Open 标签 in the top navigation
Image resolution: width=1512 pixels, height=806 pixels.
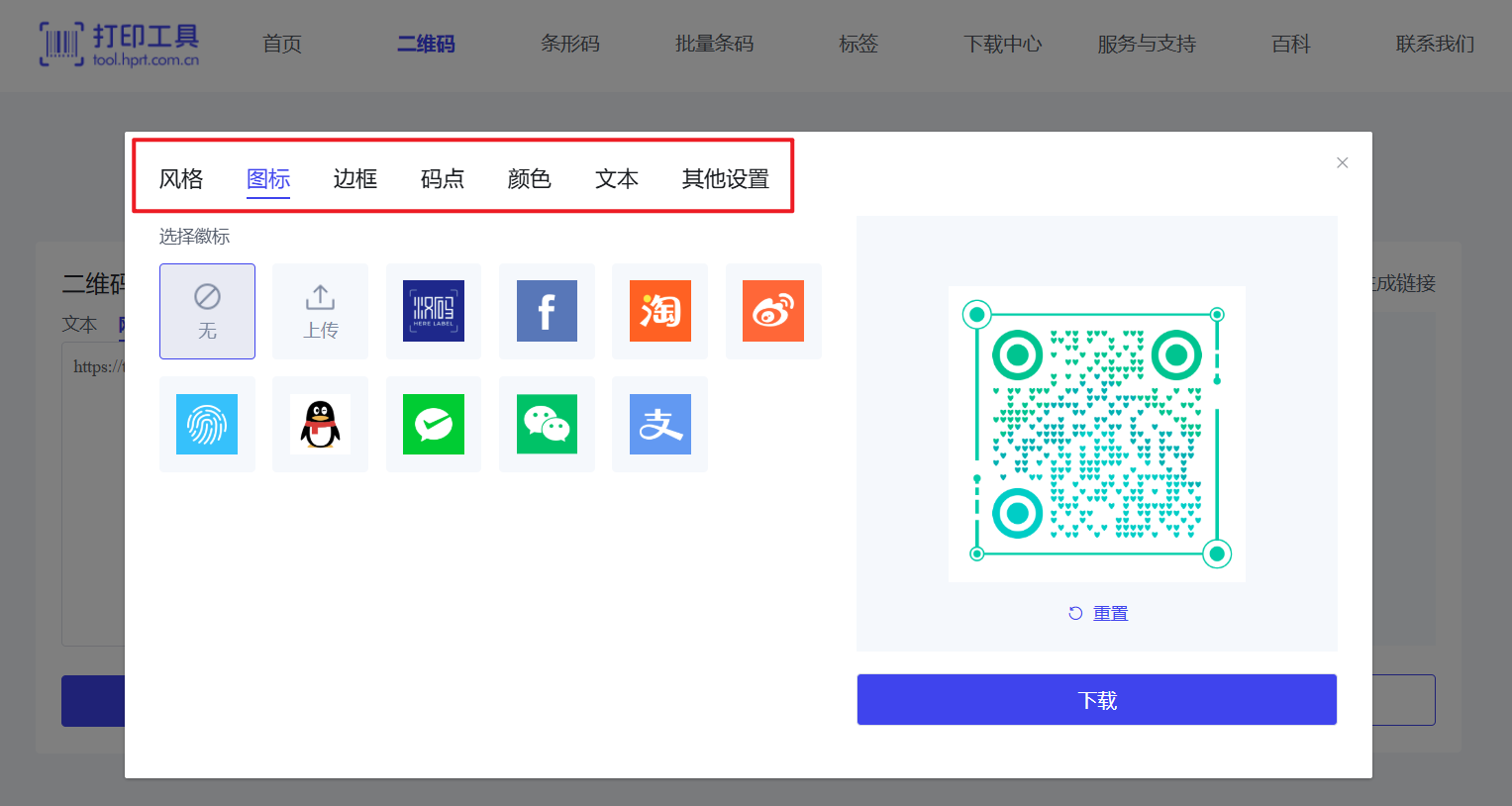[x=858, y=44]
